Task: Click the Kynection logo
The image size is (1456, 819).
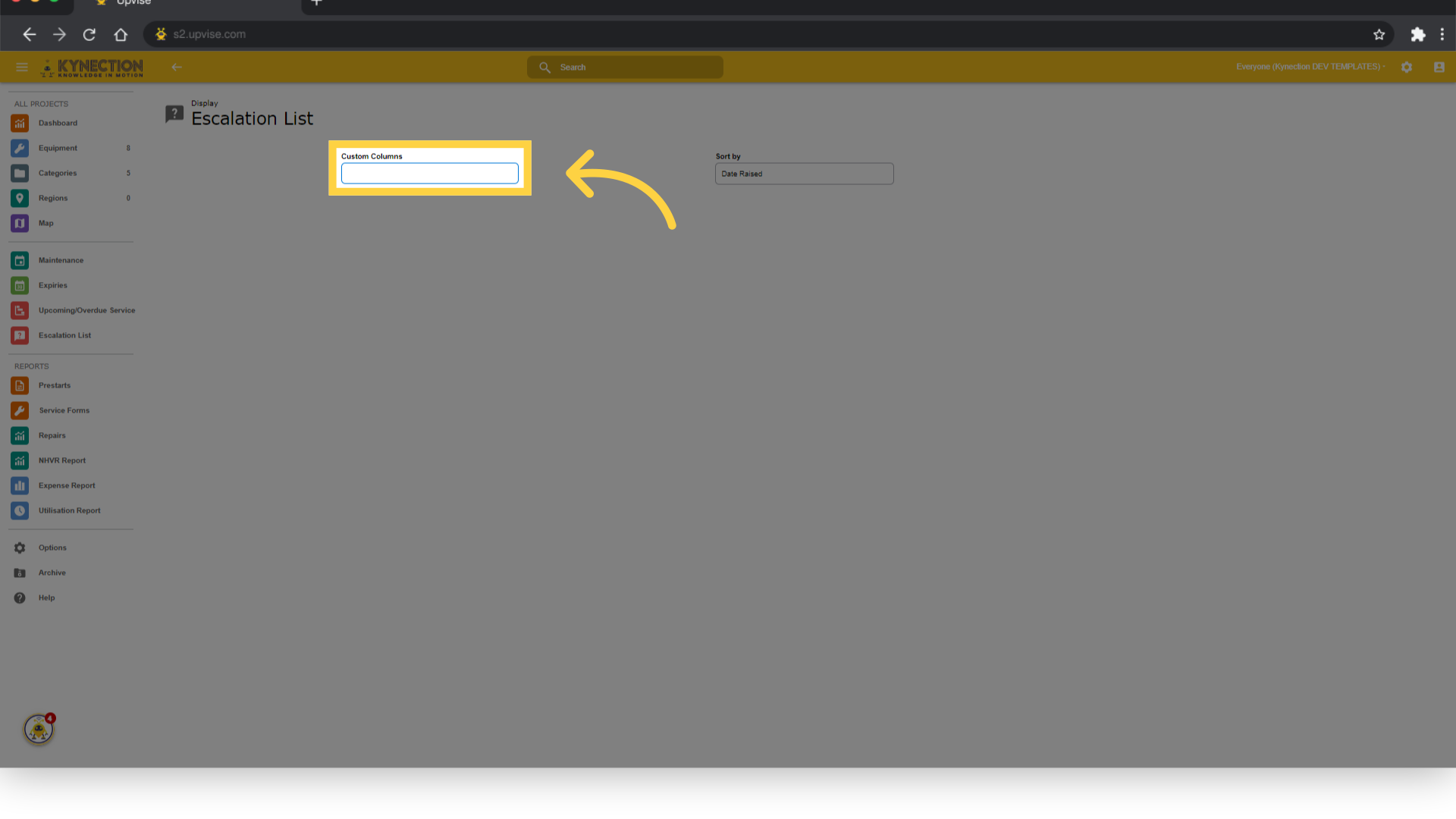Action: coord(92,67)
